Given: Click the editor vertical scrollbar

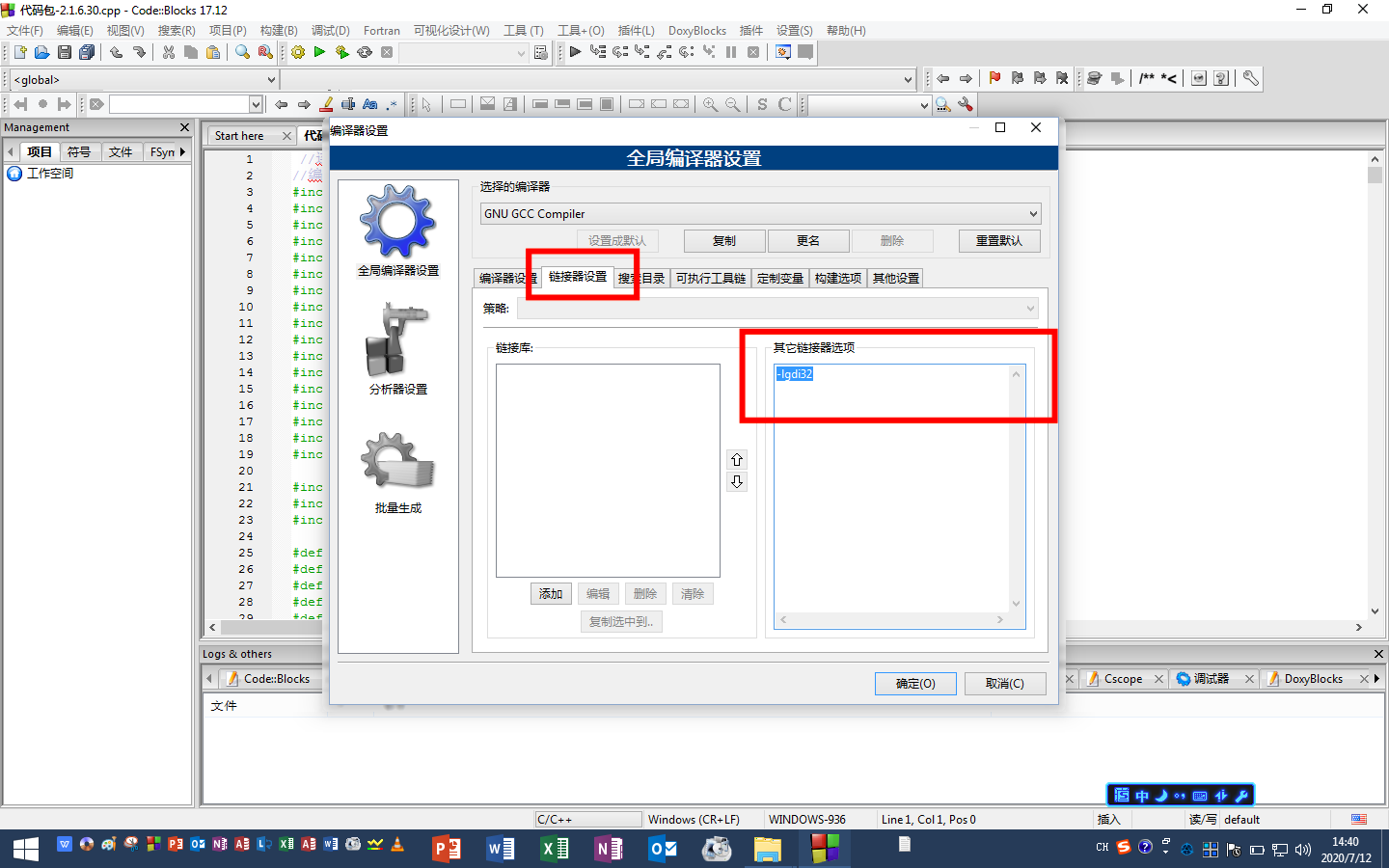Looking at the screenshot, I should click(x=1375, y=384).
